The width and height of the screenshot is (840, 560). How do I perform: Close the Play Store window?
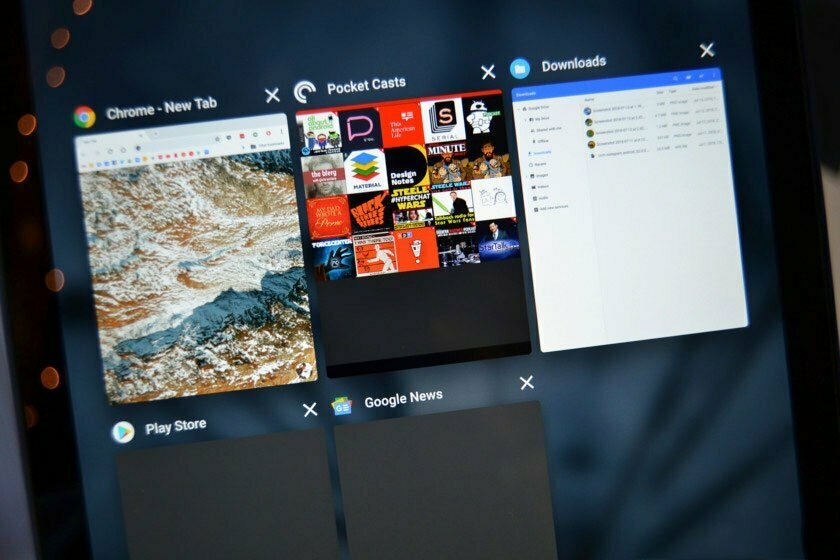coord(310,410)
